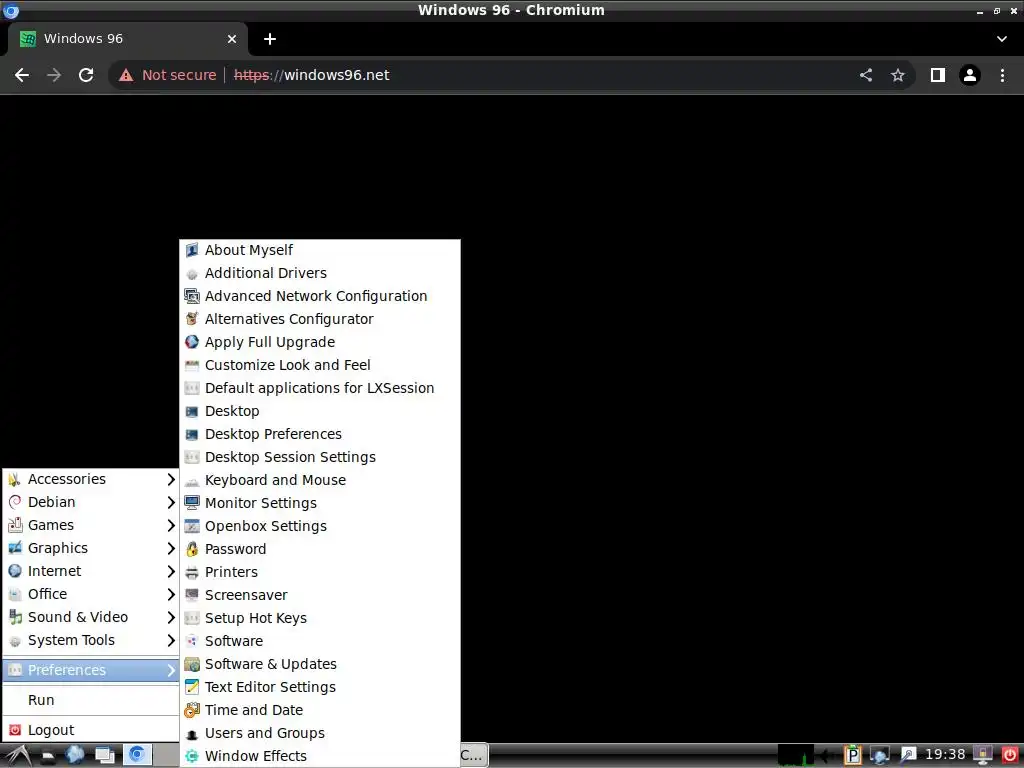Click the Alternatives Configurator icon
Viewport: 1024px width, 768px height.
tap(191, 319)
